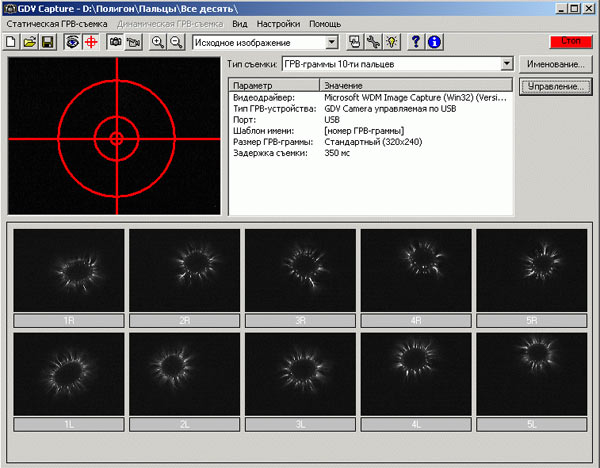Expand the Тип съемки combo box
Screen dimensions: 600x468
(507, 64)
